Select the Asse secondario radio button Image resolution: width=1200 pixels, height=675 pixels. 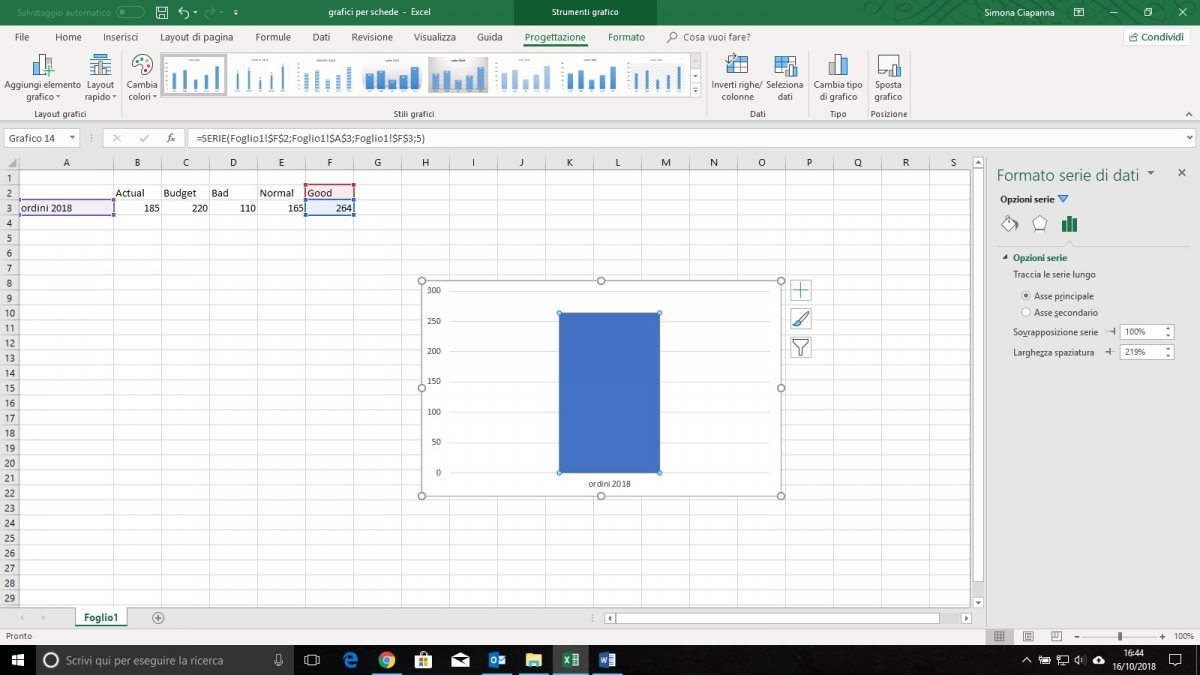[1026, 312]
